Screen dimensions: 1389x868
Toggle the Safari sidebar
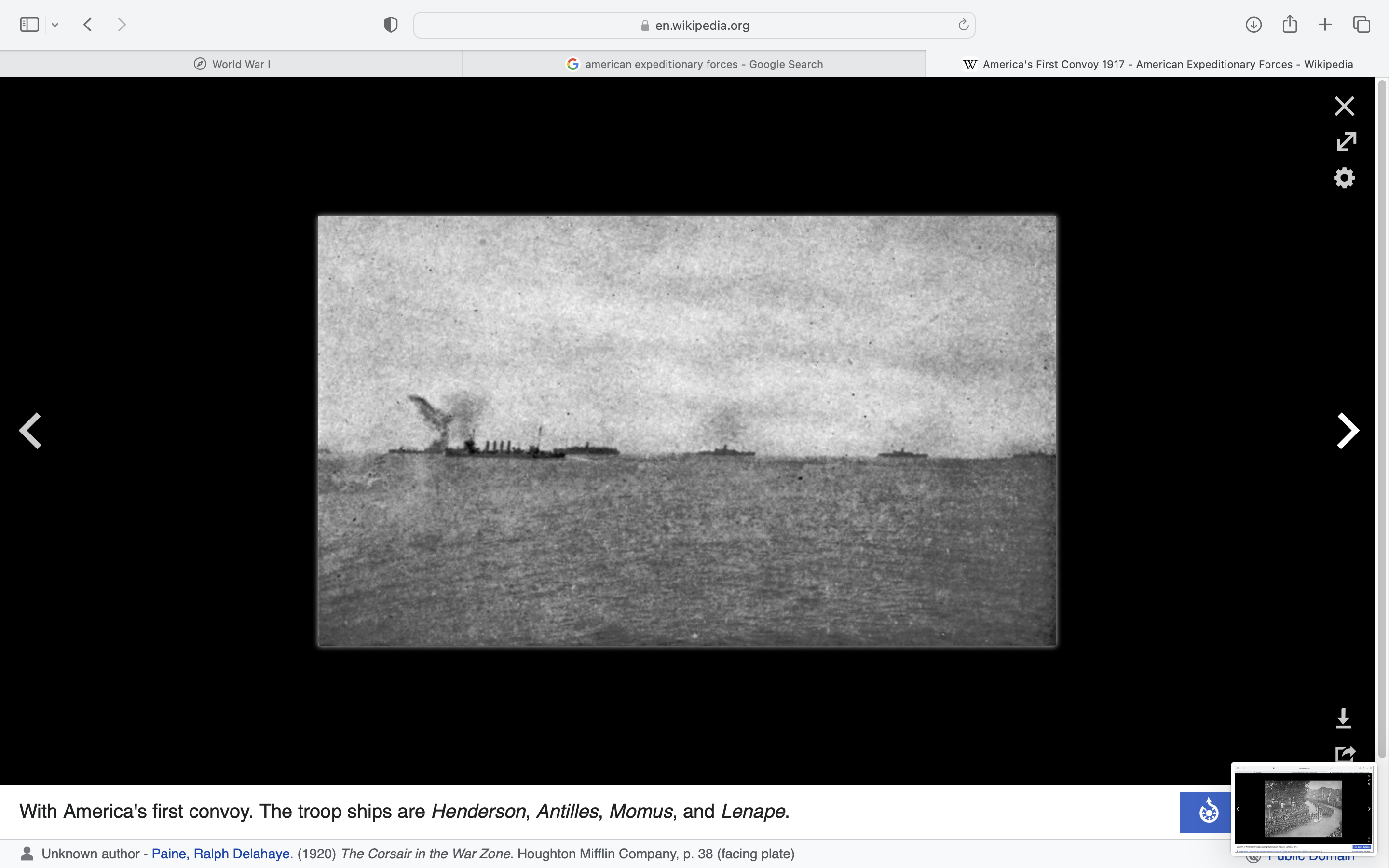point(29,25)
